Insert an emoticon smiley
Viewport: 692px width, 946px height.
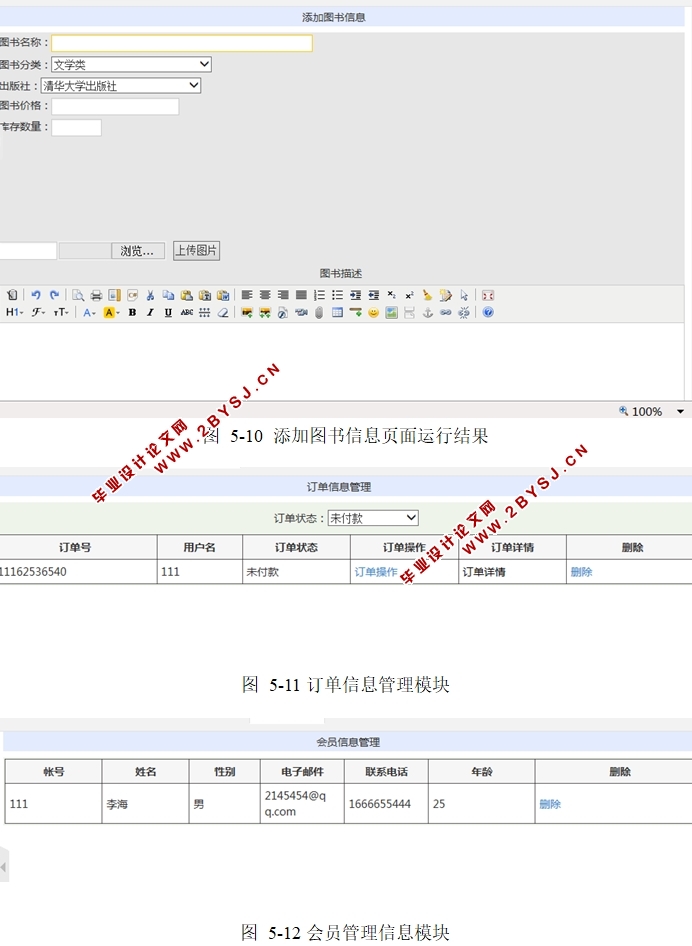point(373,313)
